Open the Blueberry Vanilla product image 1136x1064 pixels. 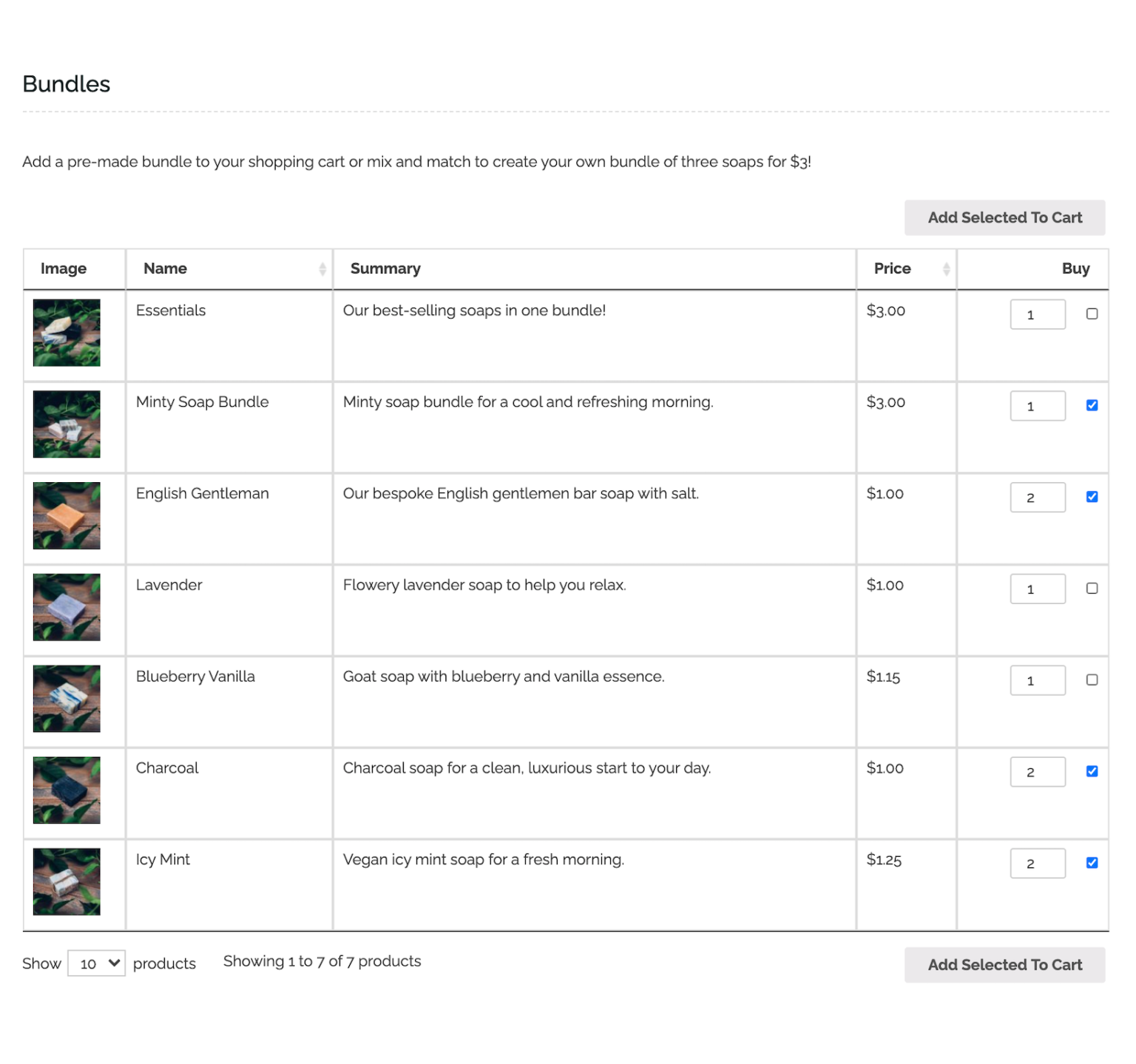pos(66,699)
